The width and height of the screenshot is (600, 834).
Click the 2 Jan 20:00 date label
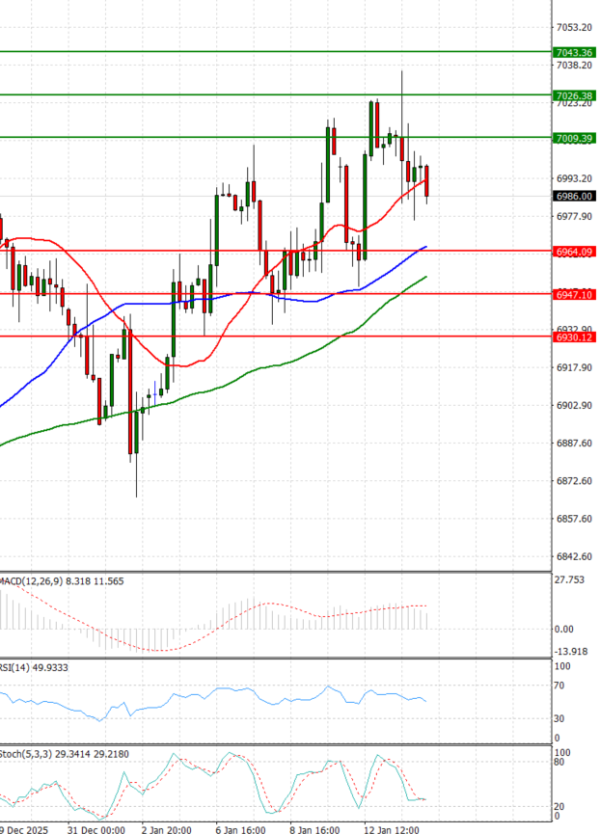167,829
